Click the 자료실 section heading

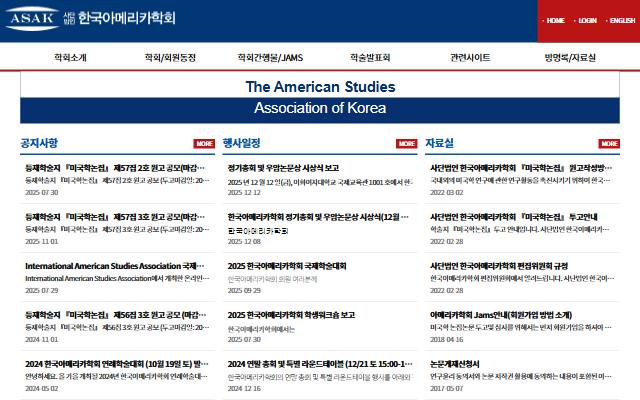tap(440, 143)
